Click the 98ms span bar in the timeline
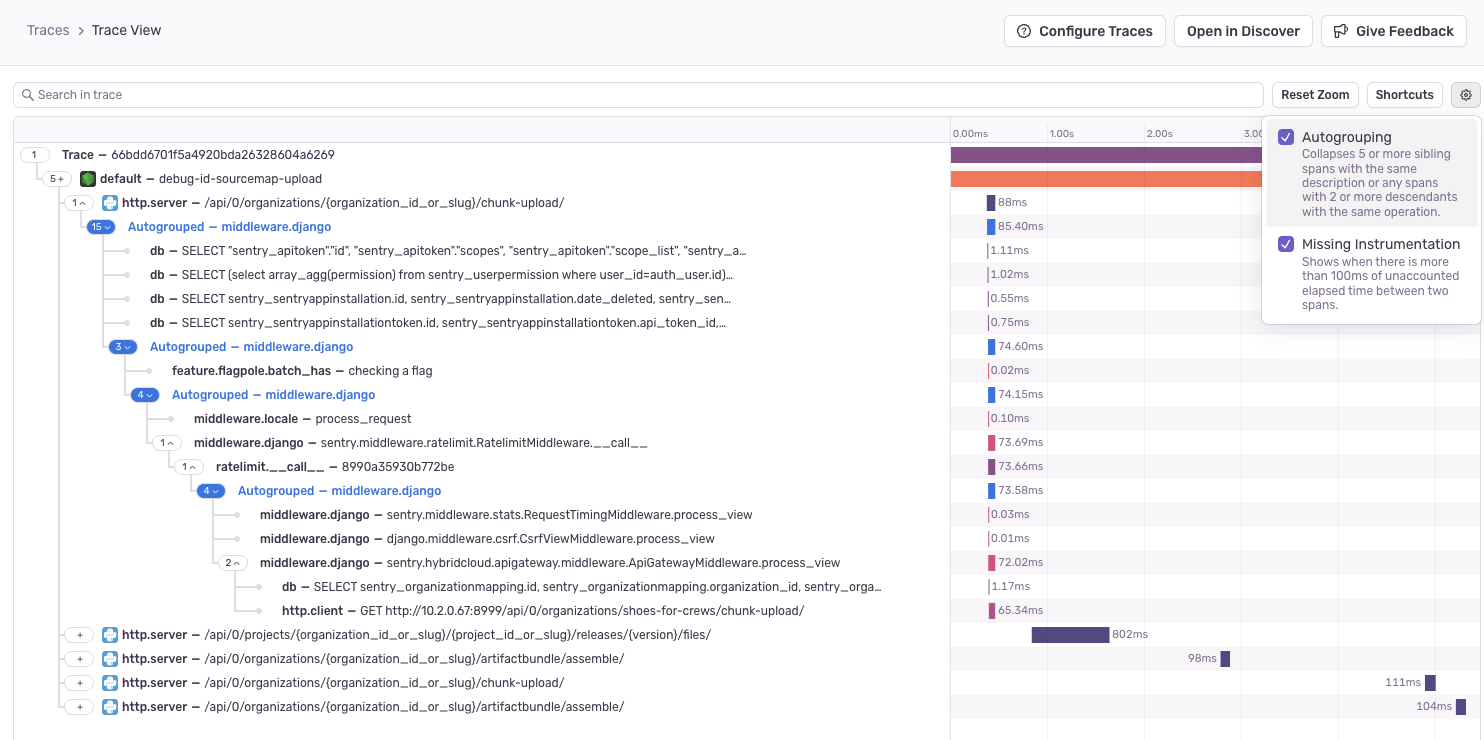1484x740 pixels. (1225, 659)
